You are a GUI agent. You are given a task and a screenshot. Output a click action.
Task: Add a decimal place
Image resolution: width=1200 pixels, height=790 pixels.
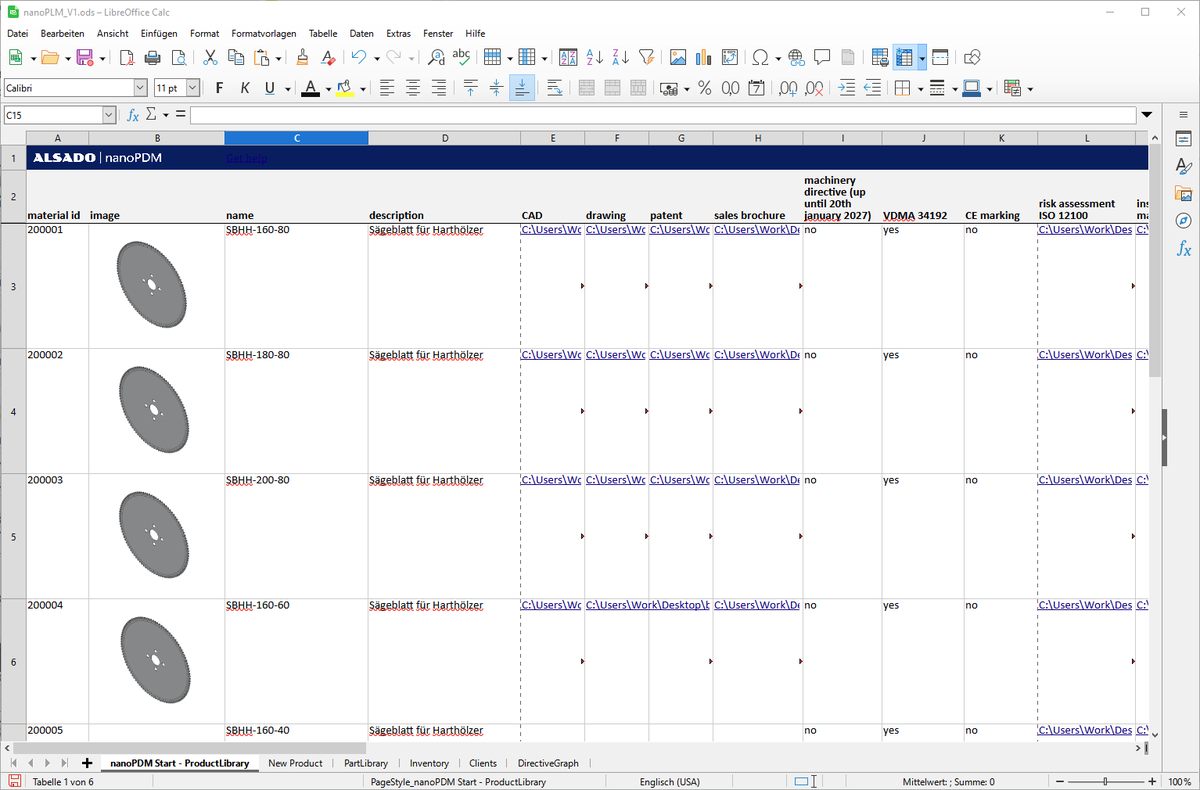coord(788,88)
